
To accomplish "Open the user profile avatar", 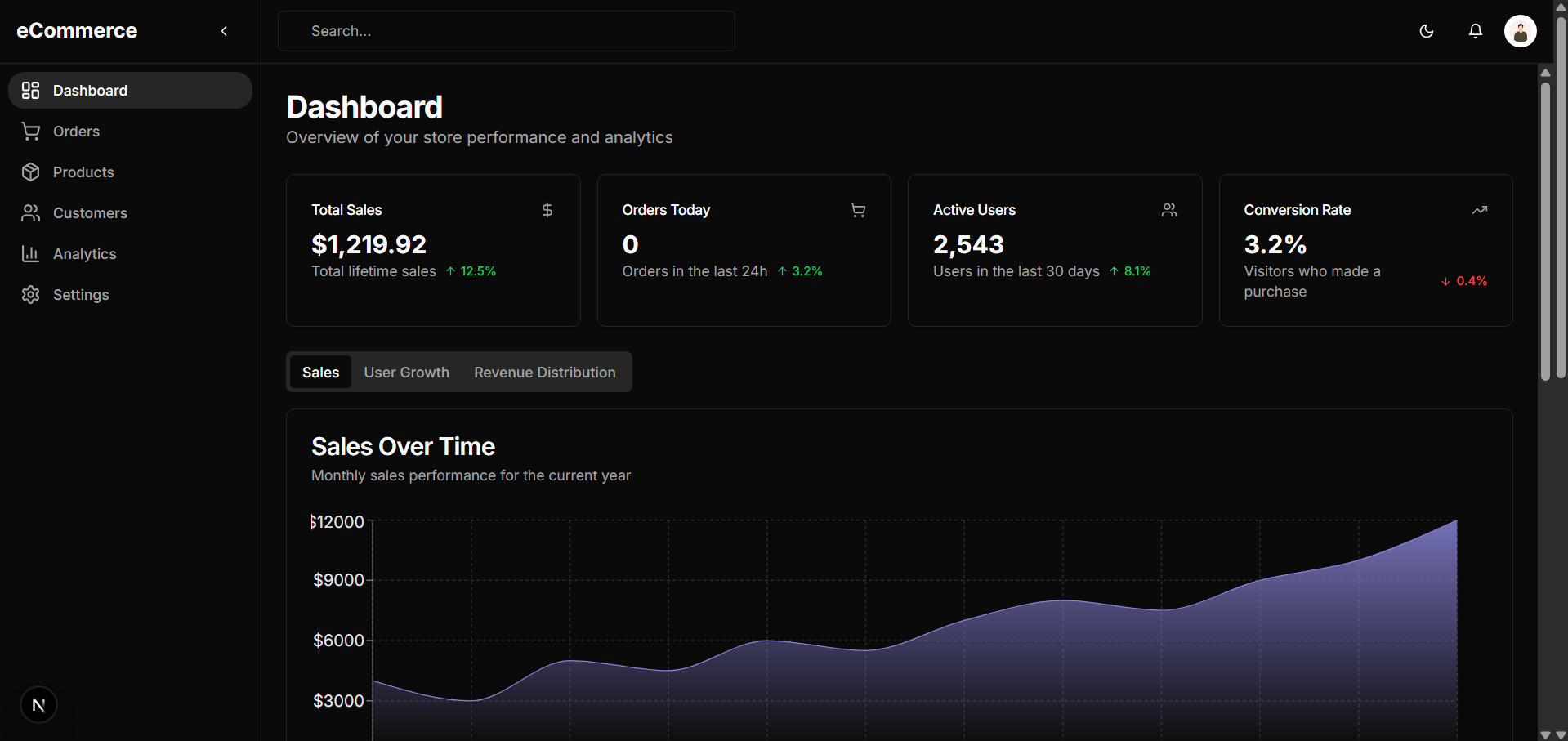I will tap(1521, 31).
